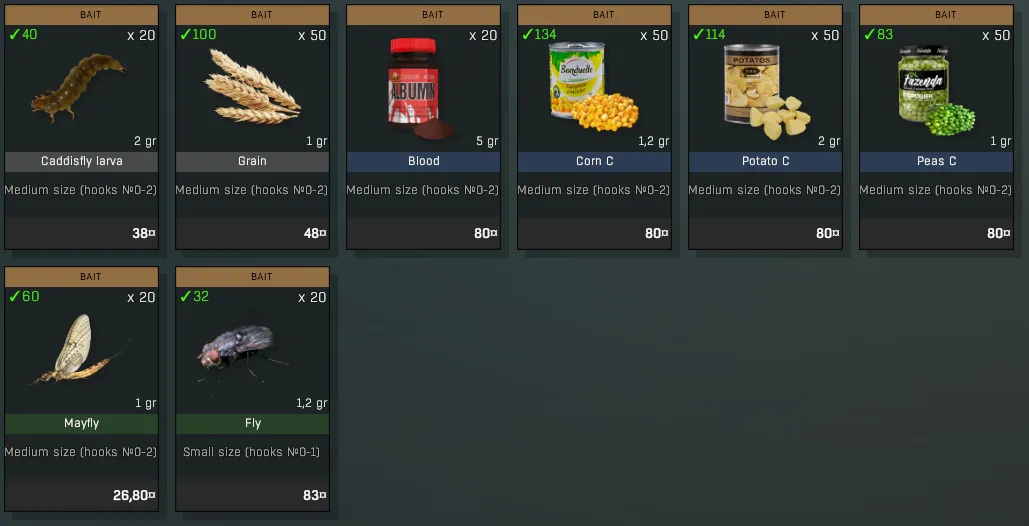Click the Caddisfly larva bait image
The width and height of the screenshot is (1029, 526).
pos(78,87)
